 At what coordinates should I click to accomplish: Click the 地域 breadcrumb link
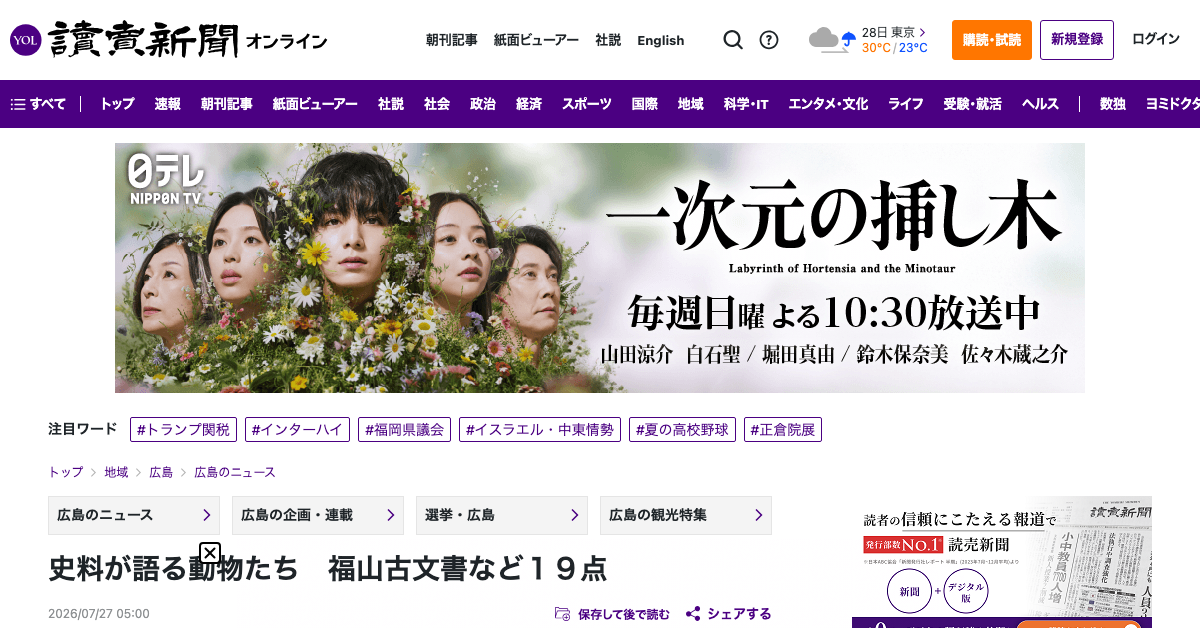coord(116,472)
